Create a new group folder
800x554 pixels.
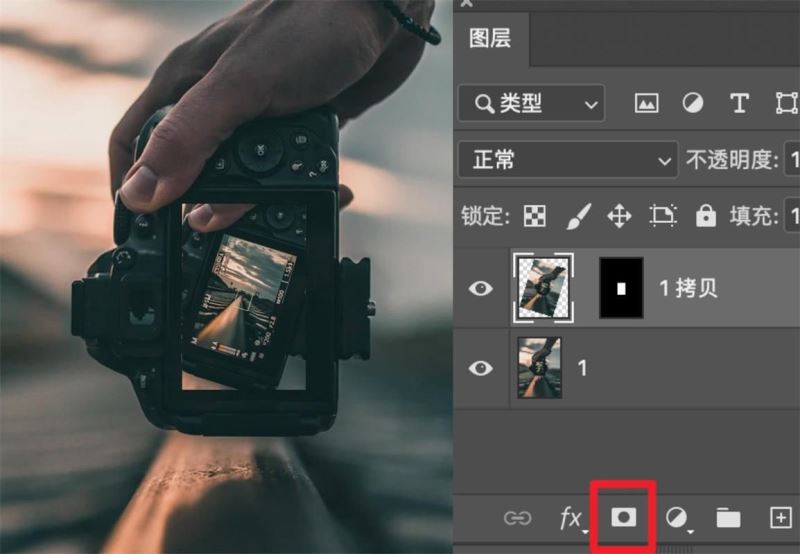pos(728,517)
